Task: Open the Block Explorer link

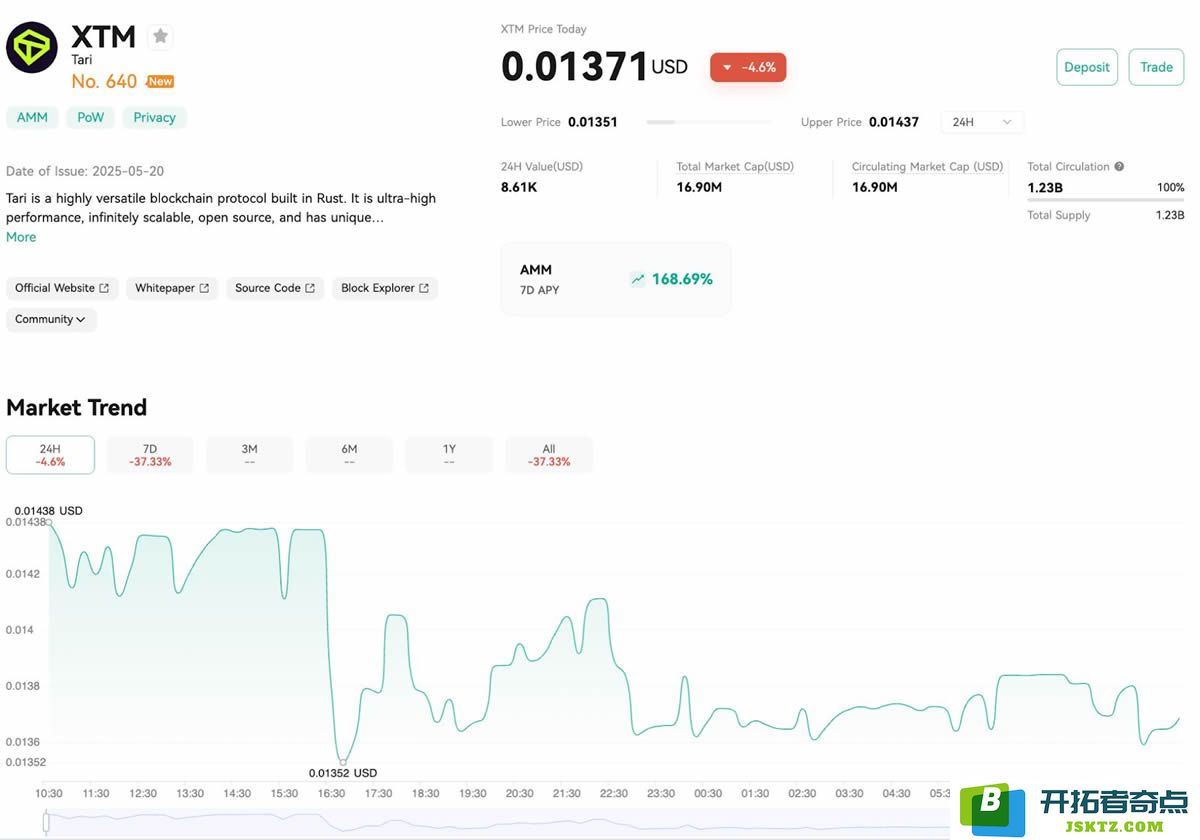Action: click(385, 288)
